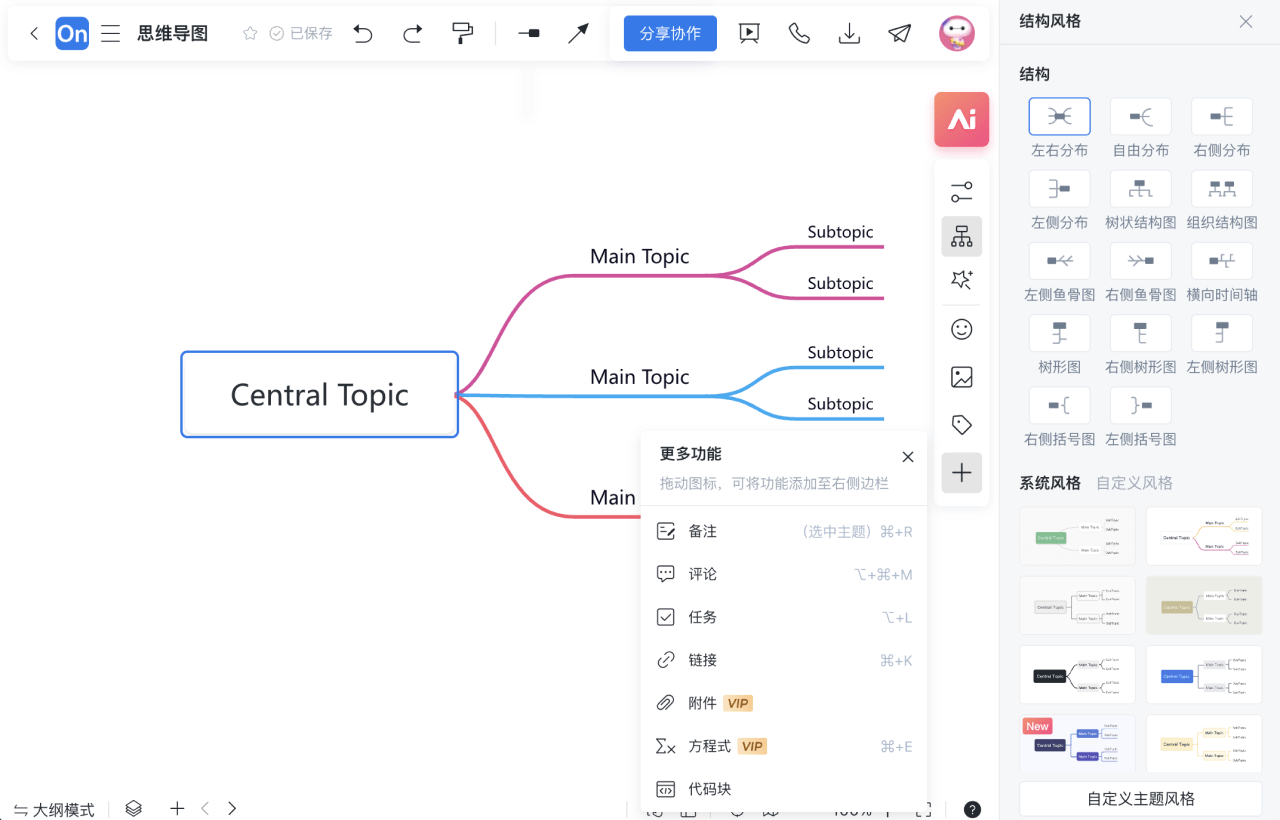
Task: Select the format painter tool
Action: (x=462, y=34)
